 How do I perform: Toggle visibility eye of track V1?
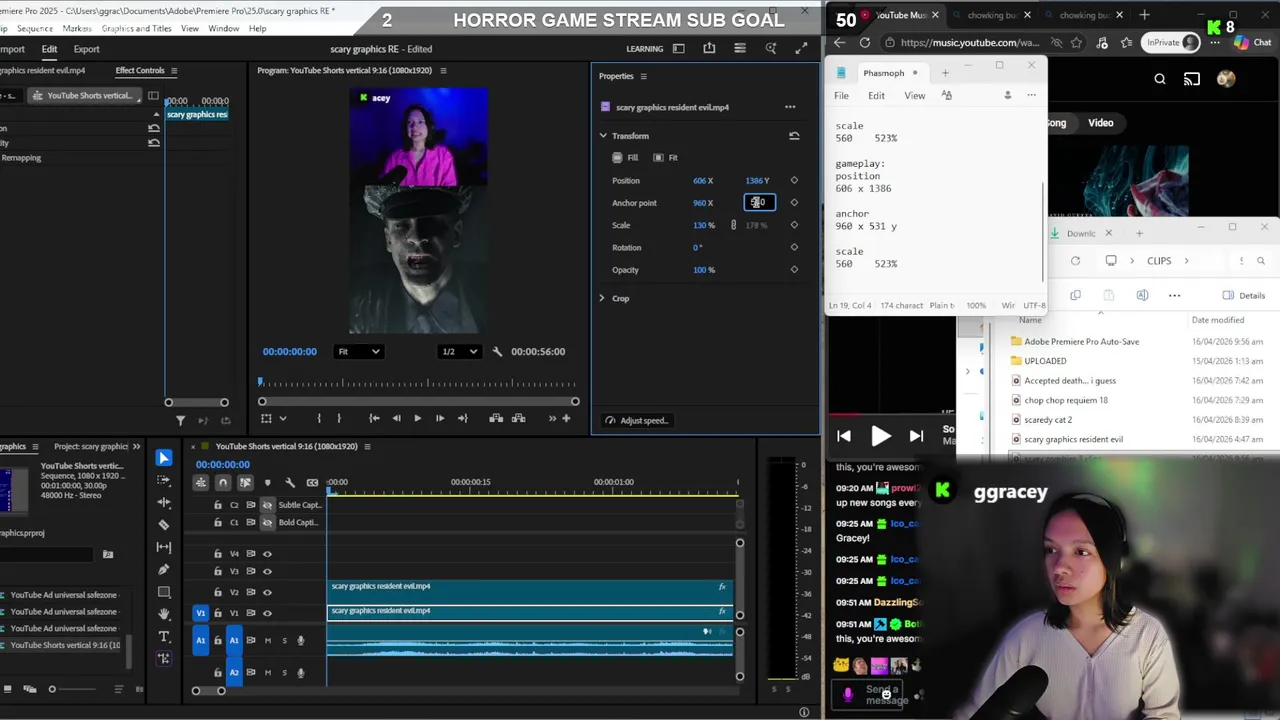(267, 613)
